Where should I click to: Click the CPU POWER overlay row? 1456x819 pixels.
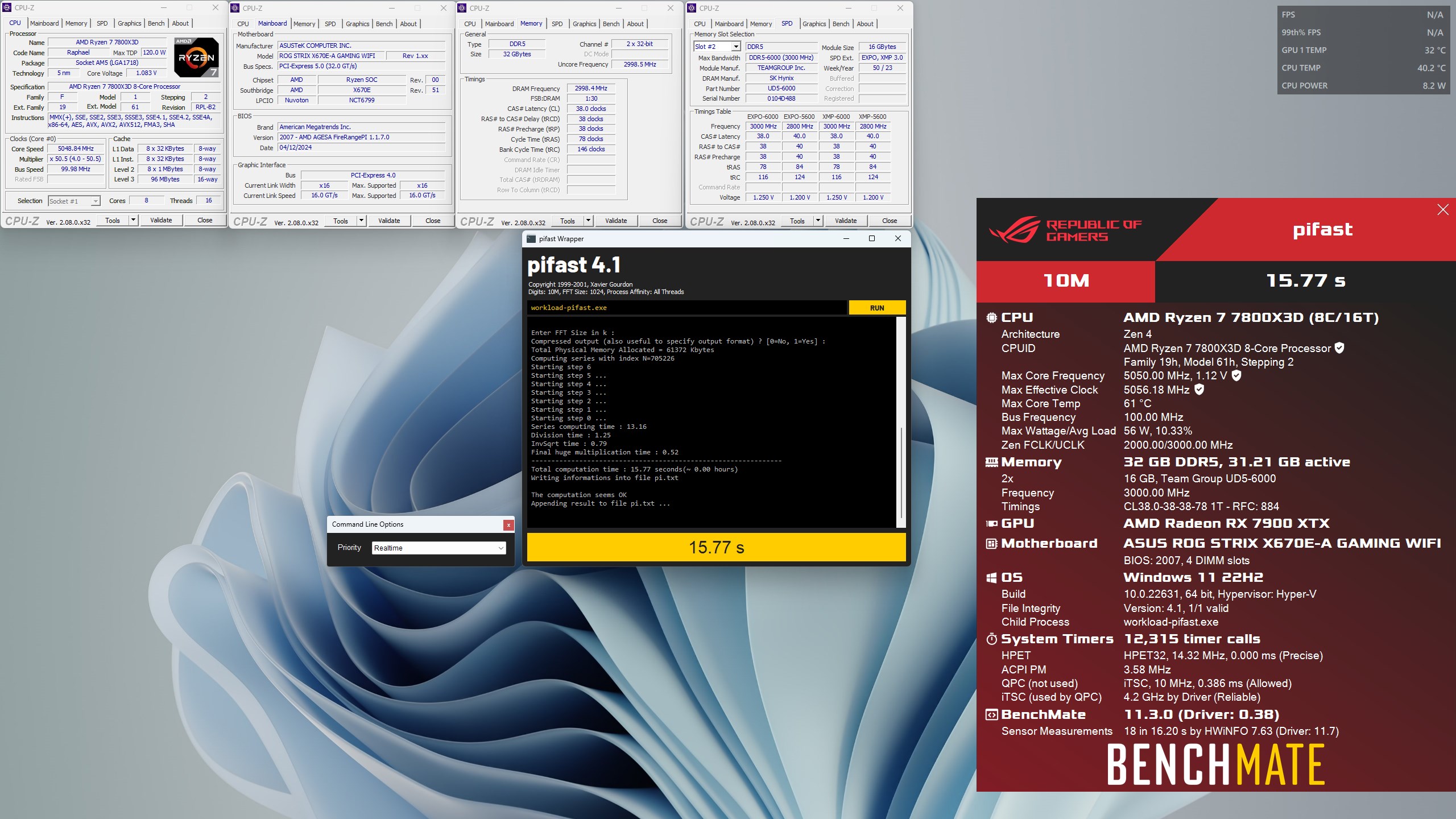pos(1363,85)
